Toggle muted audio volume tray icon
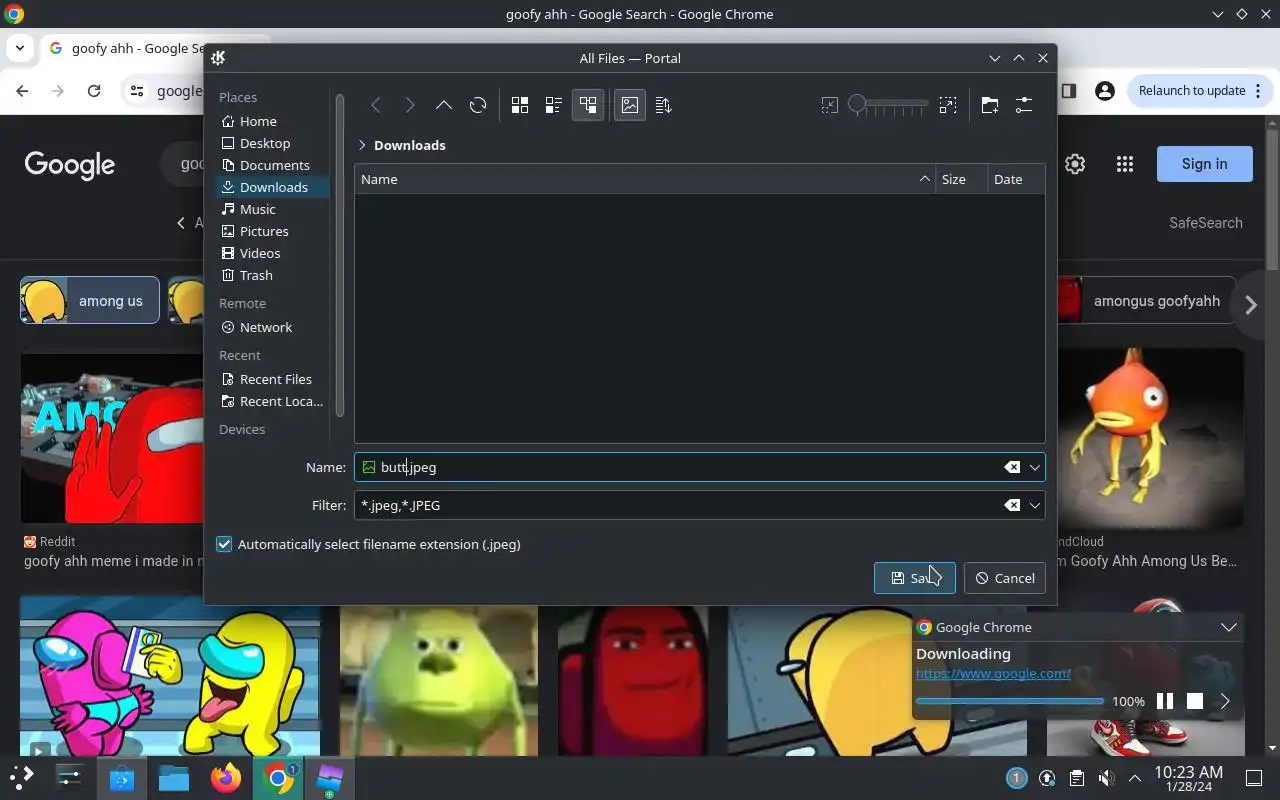Viewport: 1280px width, 800px height. coord(1106,777)
